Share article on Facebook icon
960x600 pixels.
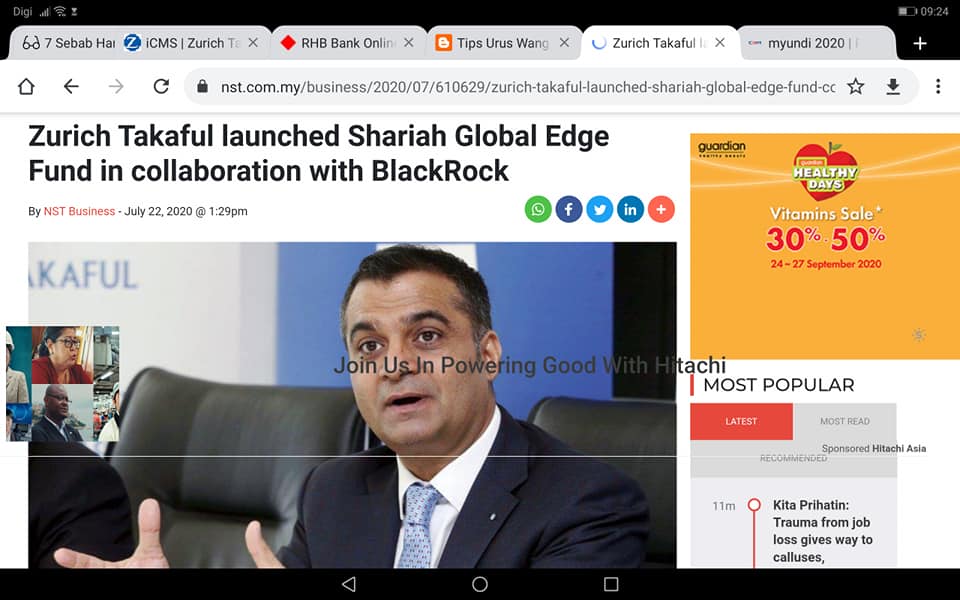569,209
